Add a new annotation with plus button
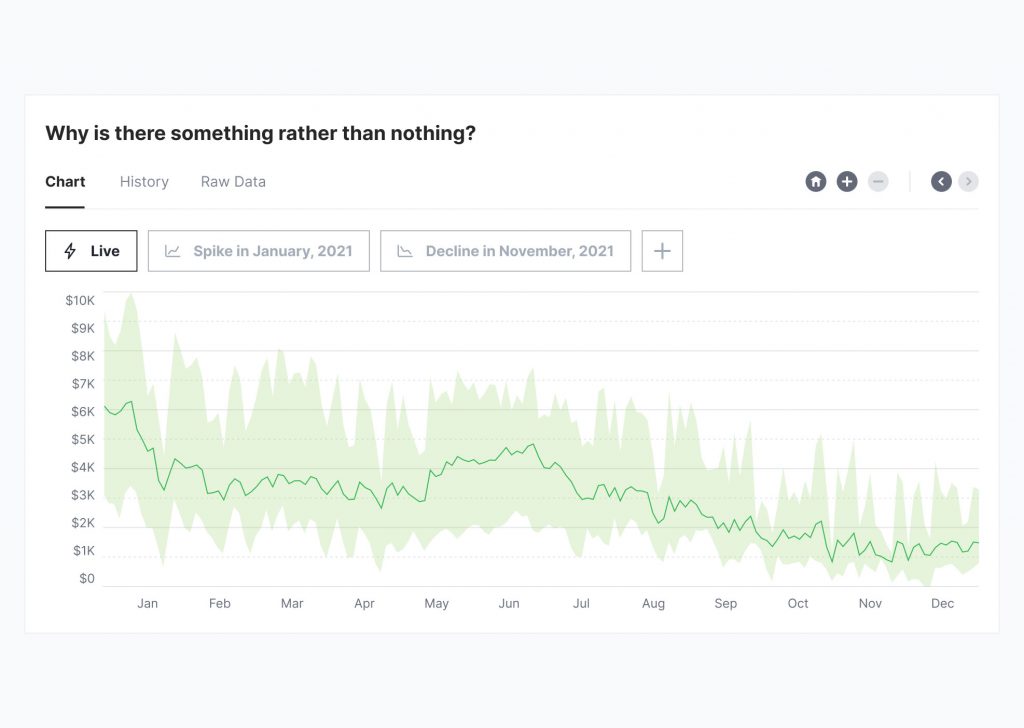1024x728 pixels. (662, 252)
